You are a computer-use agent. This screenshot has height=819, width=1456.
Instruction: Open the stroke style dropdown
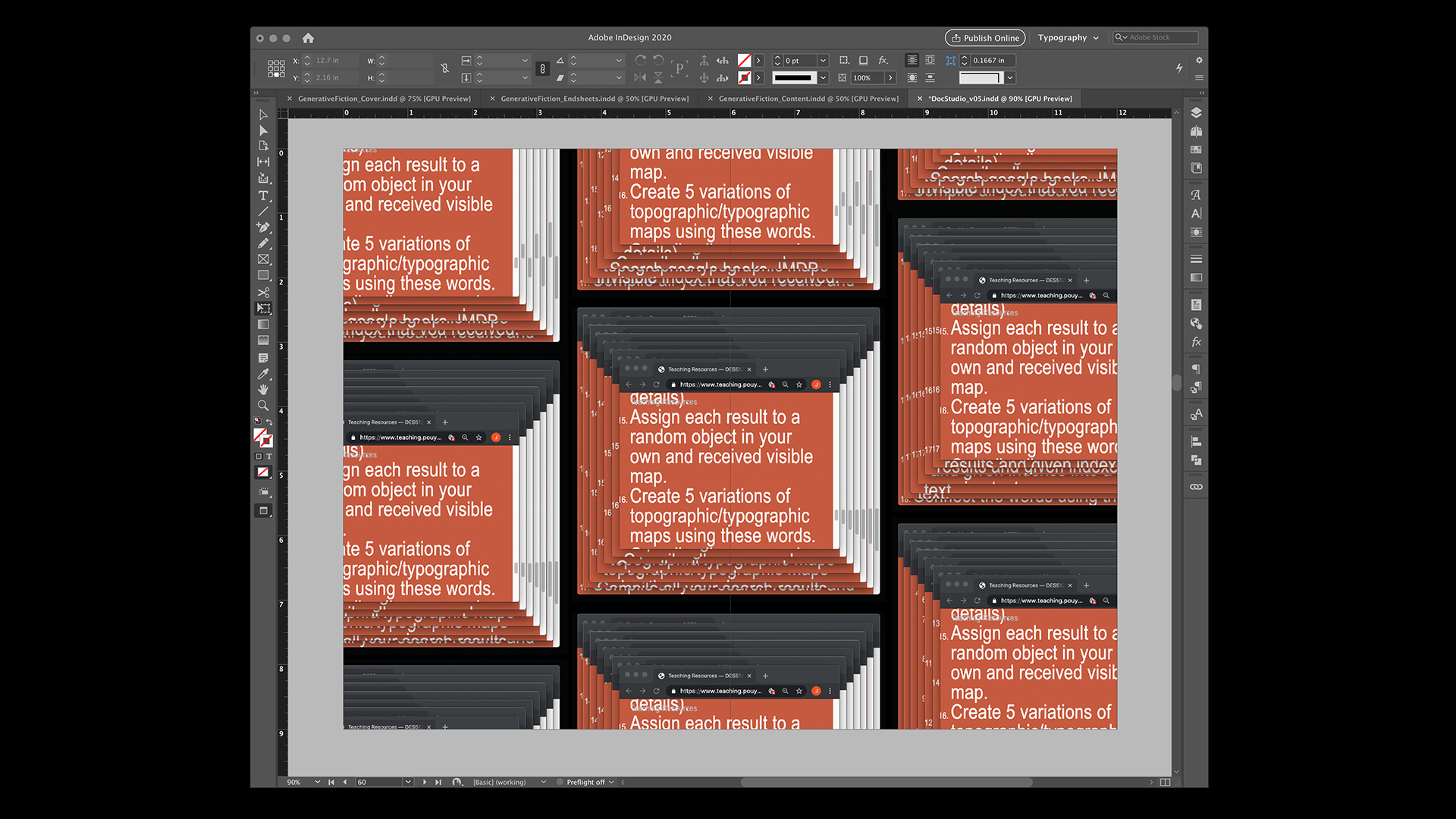(823, 77)
